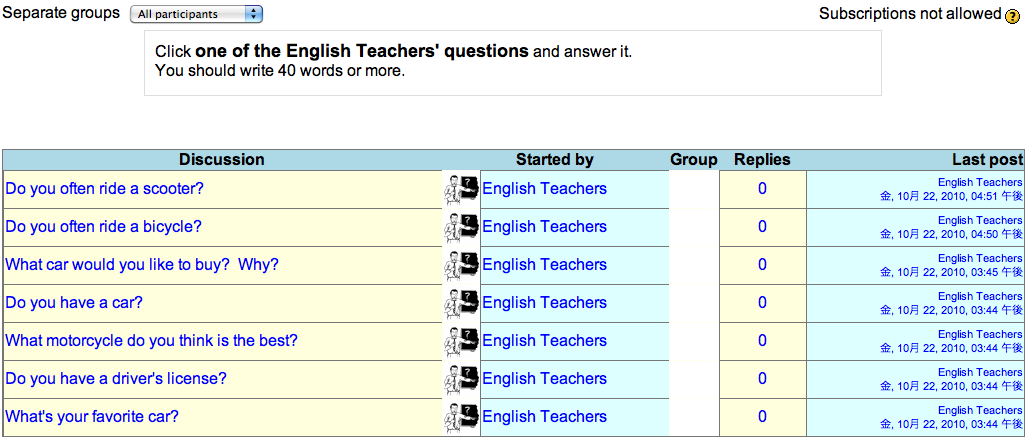Click teacher avatar in the bicycle discussion row
Image resolution: width=1029 pixels, height=441 pixels.
(x=461, y=228)
